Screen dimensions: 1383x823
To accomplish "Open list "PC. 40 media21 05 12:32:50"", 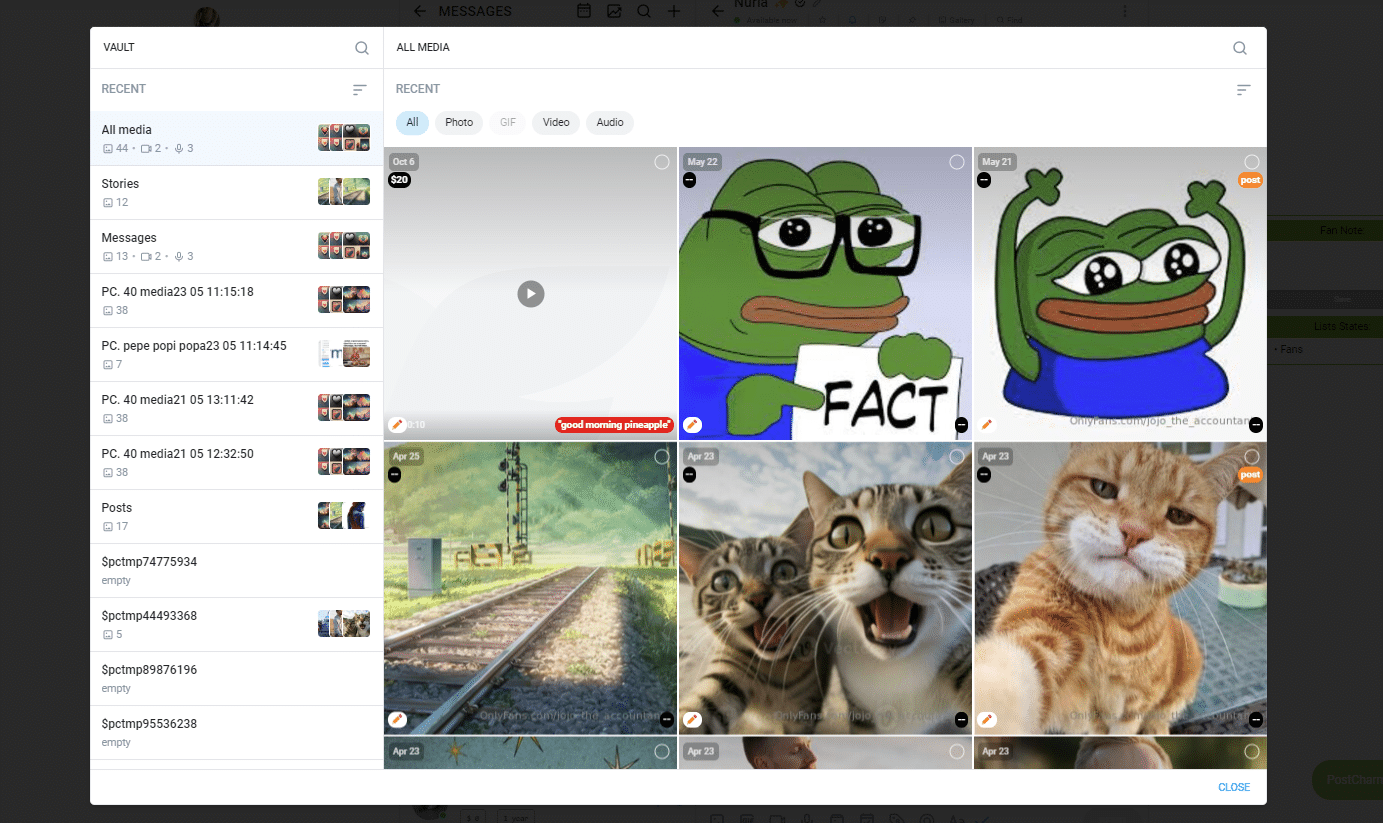I will click(x=236, y=462).
